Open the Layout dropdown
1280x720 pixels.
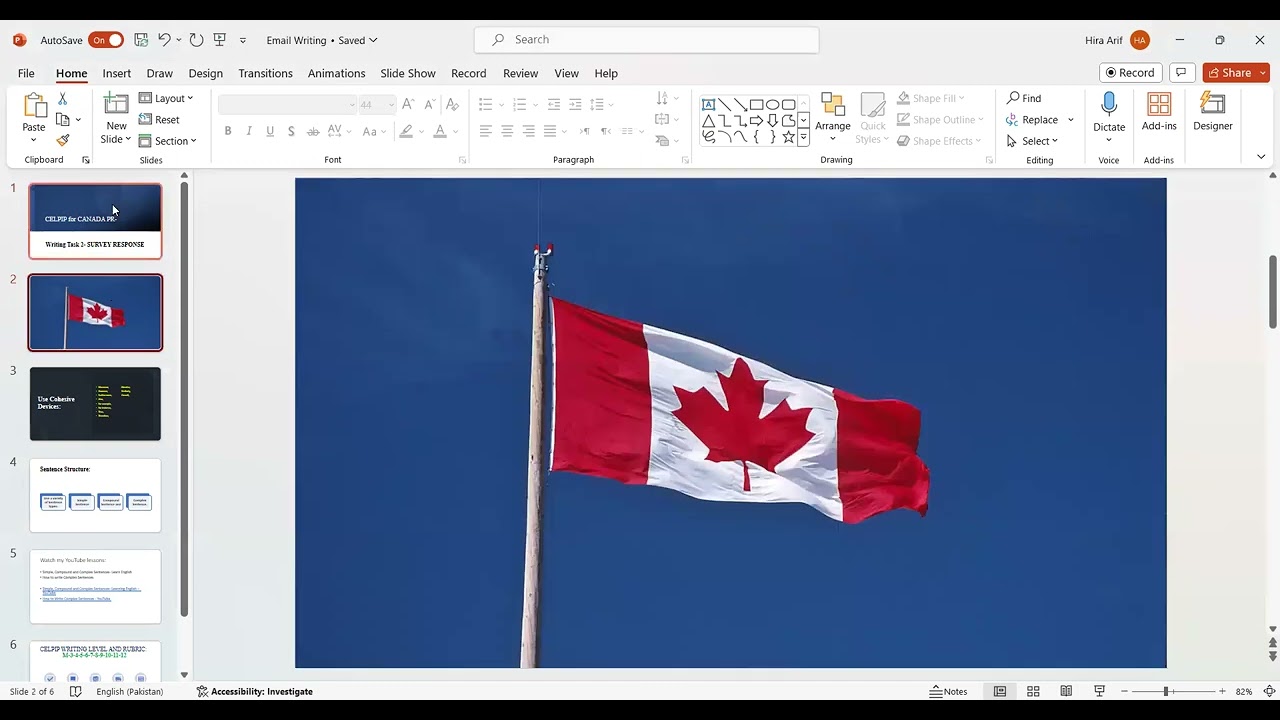pos(166,98)
